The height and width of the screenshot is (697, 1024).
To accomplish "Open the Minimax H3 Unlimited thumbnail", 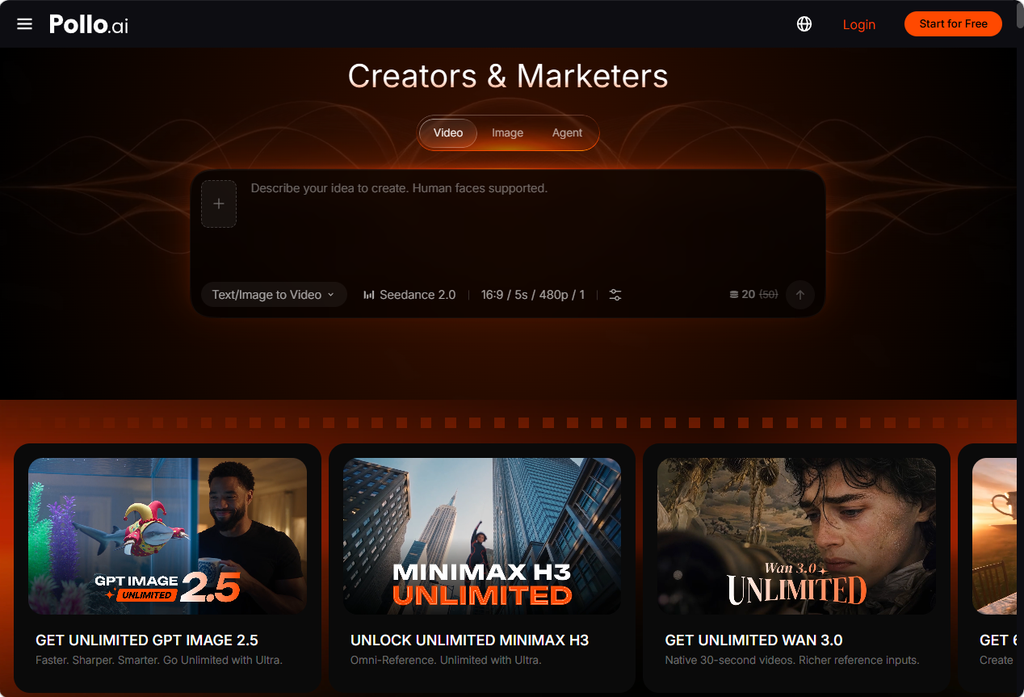I will [x=482, y=536].
